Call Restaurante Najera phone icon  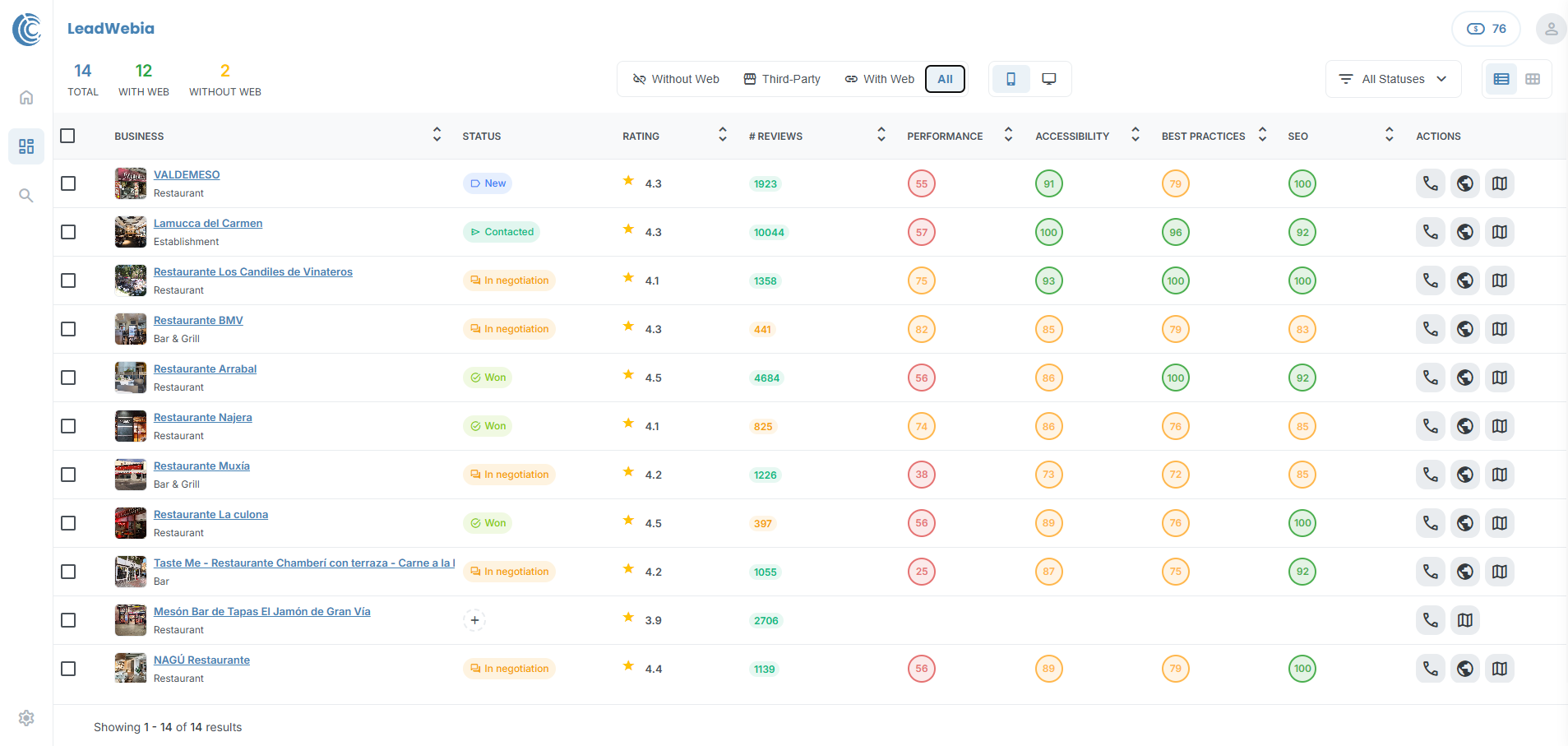1431,426
